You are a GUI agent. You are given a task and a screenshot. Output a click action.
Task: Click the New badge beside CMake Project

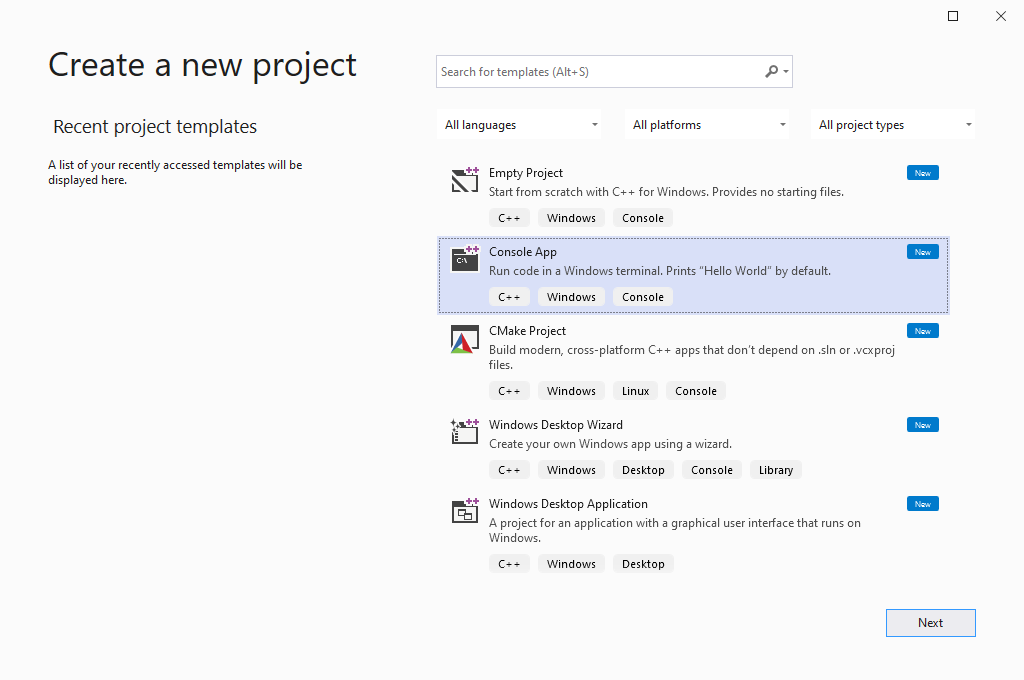tap(922, 331)
